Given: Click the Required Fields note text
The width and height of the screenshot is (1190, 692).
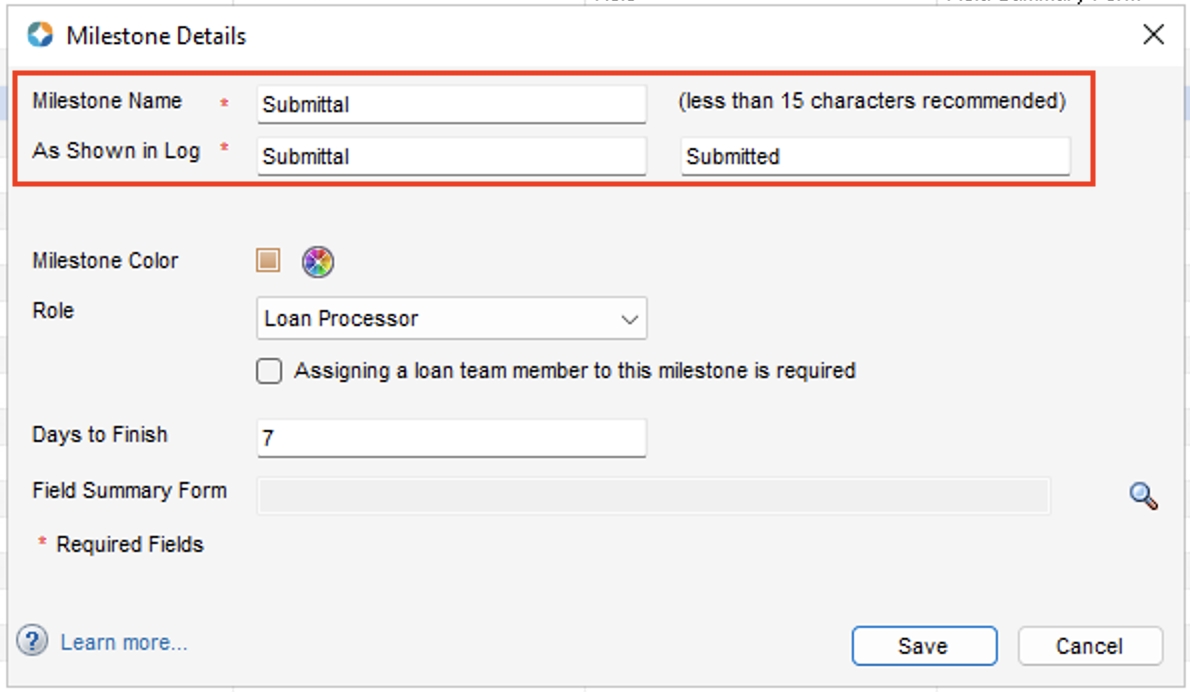Looking at the screenshot, I should click(130, 545).
